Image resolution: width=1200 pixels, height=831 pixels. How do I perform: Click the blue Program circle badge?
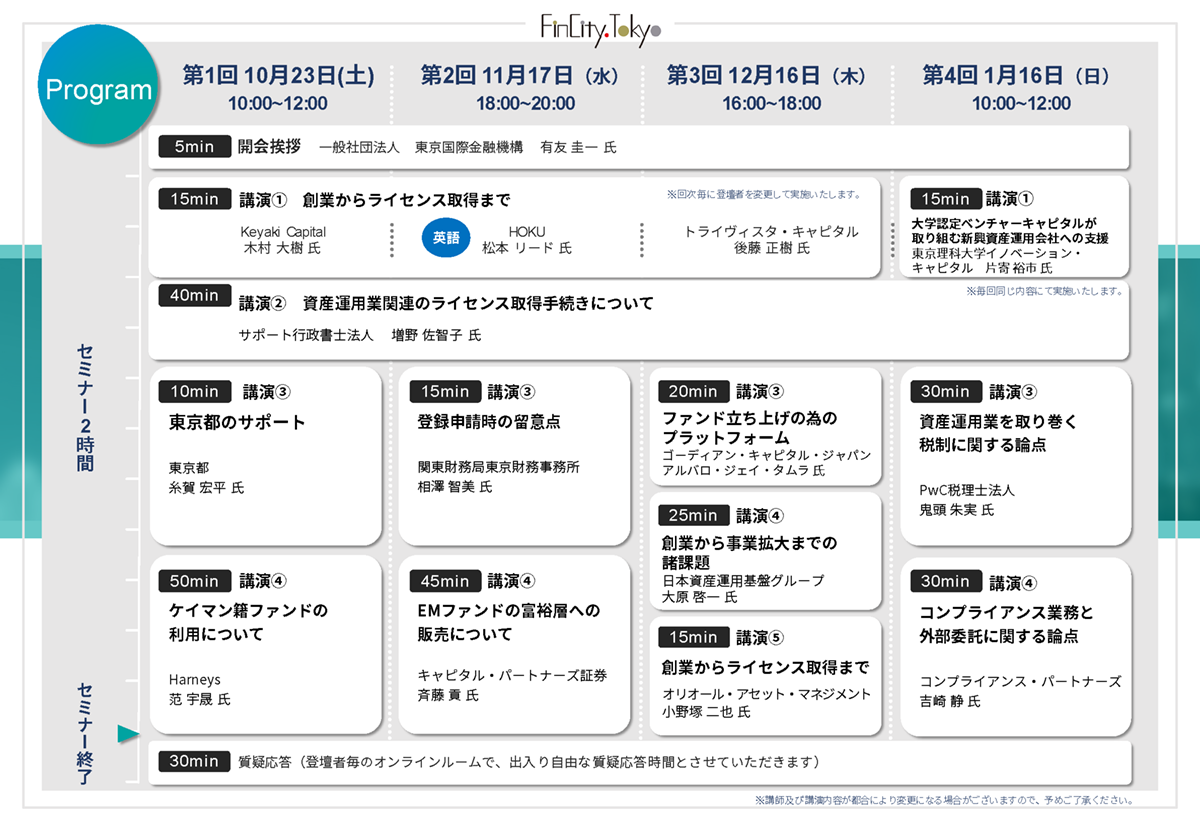(x=98, y=90)
